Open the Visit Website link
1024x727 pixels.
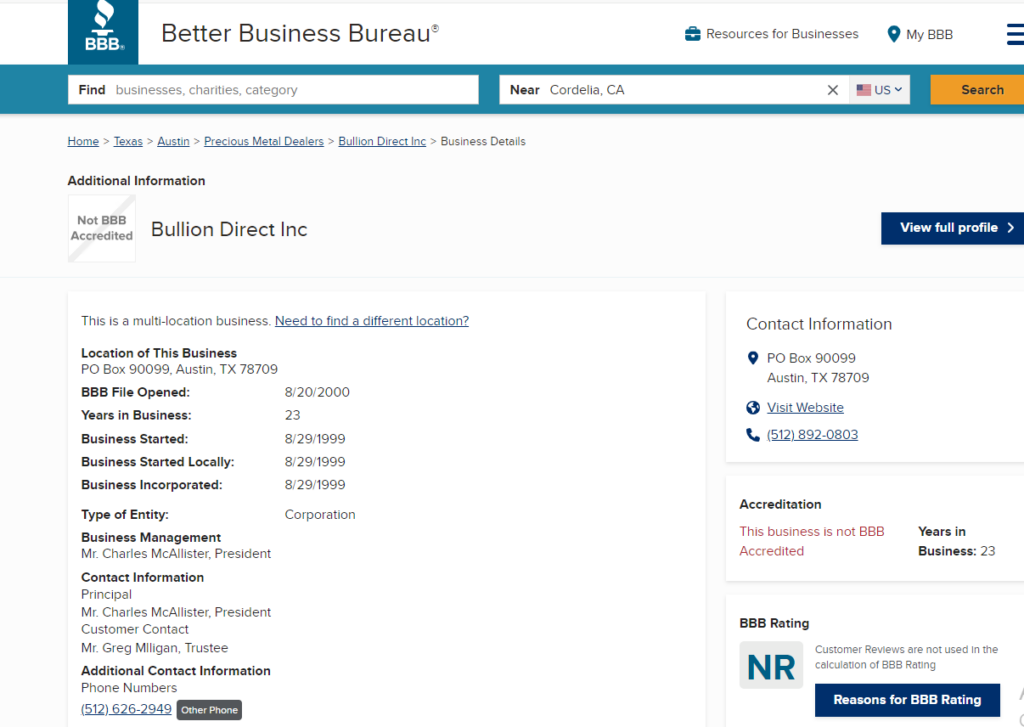(x=805, y=408)
